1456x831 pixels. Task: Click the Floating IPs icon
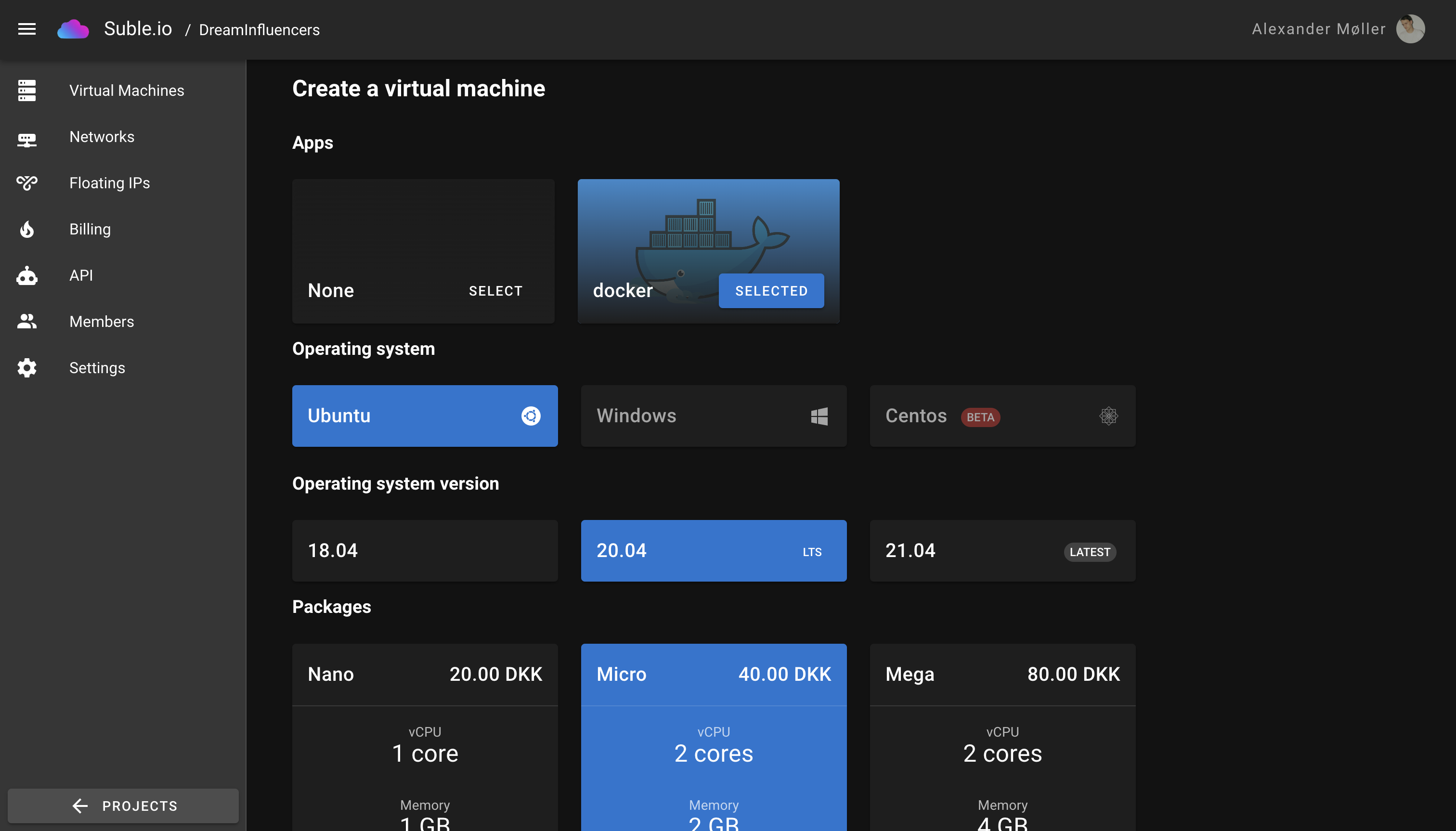27,183
